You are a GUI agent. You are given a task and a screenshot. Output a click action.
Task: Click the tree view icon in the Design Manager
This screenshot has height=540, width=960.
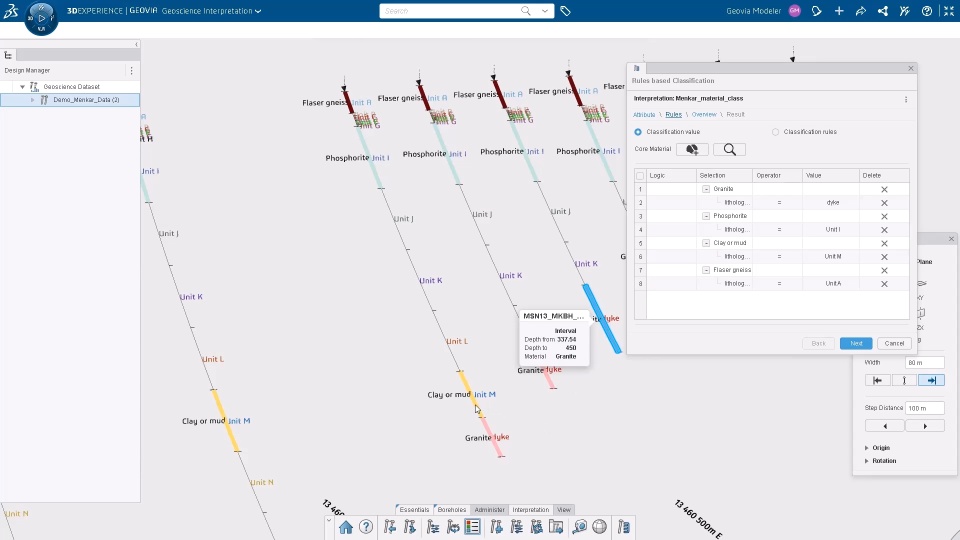click(9, 55)
